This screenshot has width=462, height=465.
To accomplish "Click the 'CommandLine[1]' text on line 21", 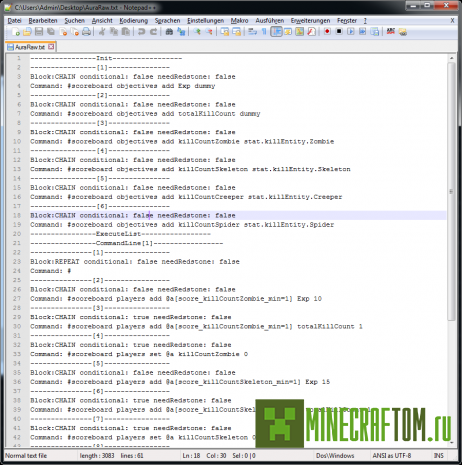I will [124, 243].
